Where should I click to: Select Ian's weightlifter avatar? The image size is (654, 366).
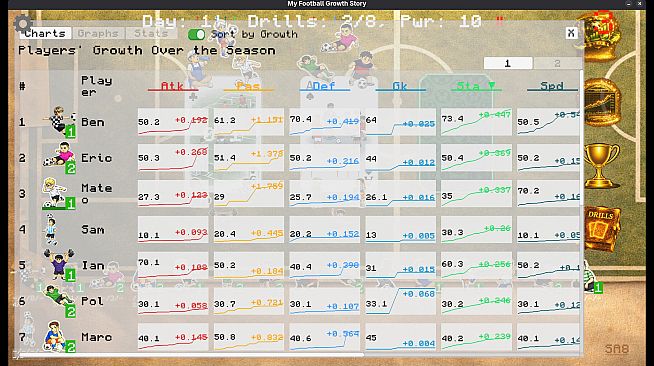click(59, 265)
